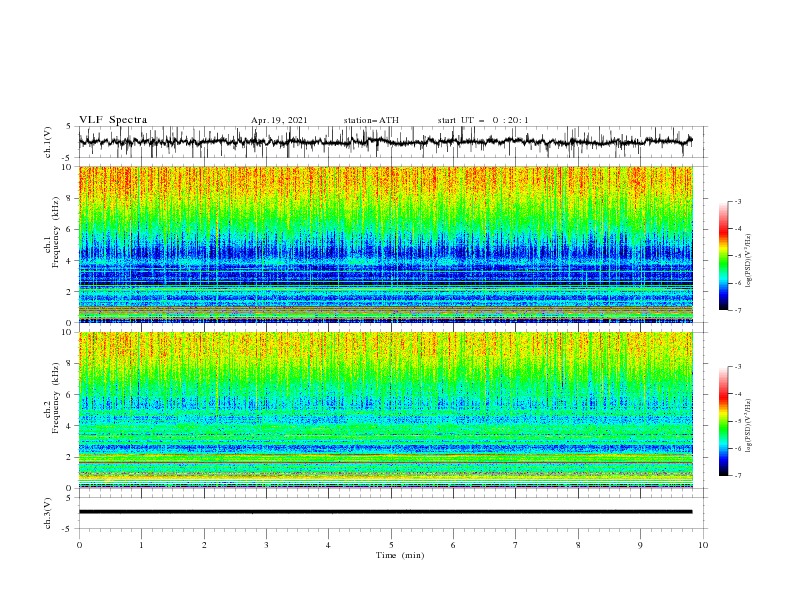Click the "ch.1(V)" voltage axis label
The image size is (792, 612).
coord(48,142)
